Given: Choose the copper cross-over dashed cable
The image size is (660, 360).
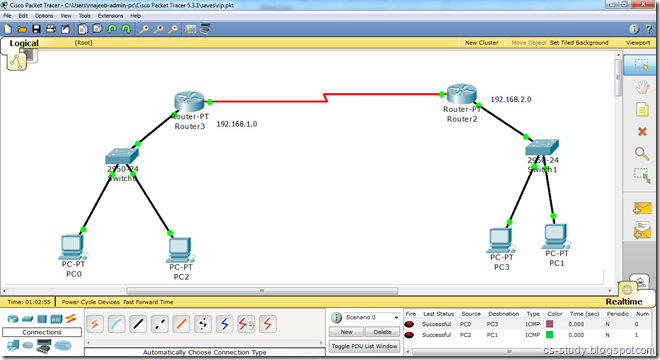Looking at the screenshot, I should [x=160, y=324].
